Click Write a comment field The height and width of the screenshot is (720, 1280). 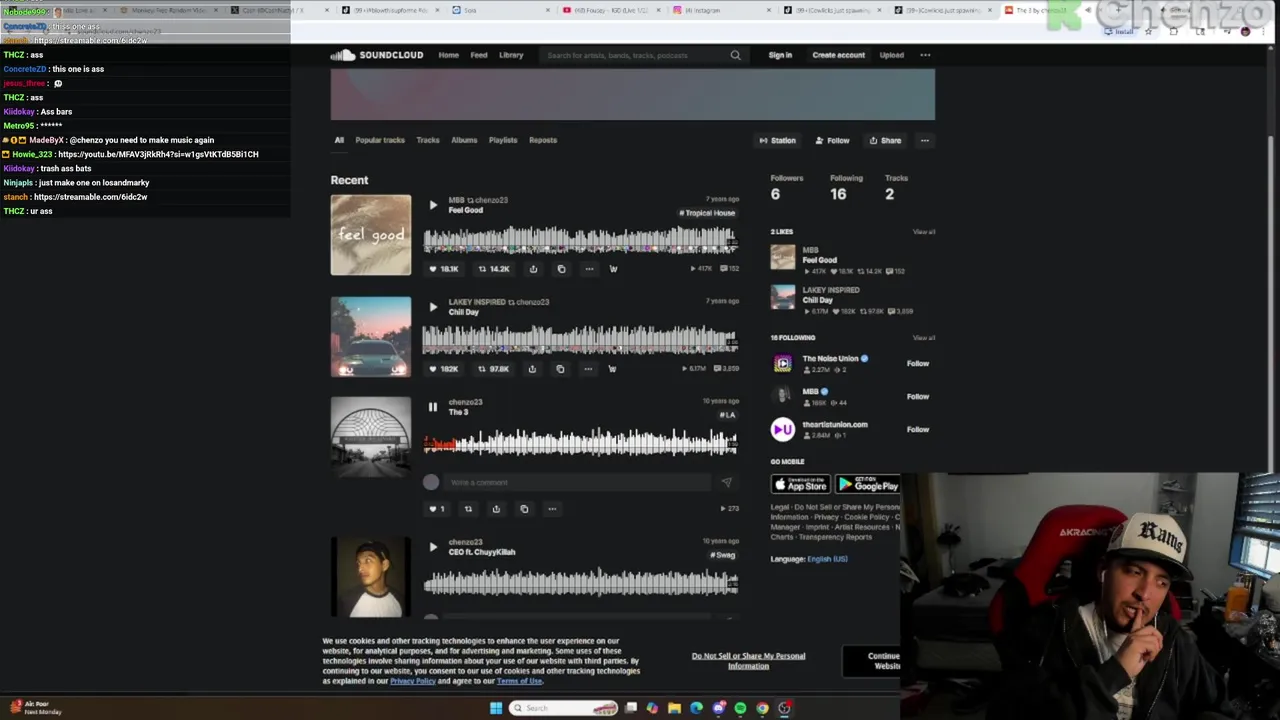[x=579, y=482]
